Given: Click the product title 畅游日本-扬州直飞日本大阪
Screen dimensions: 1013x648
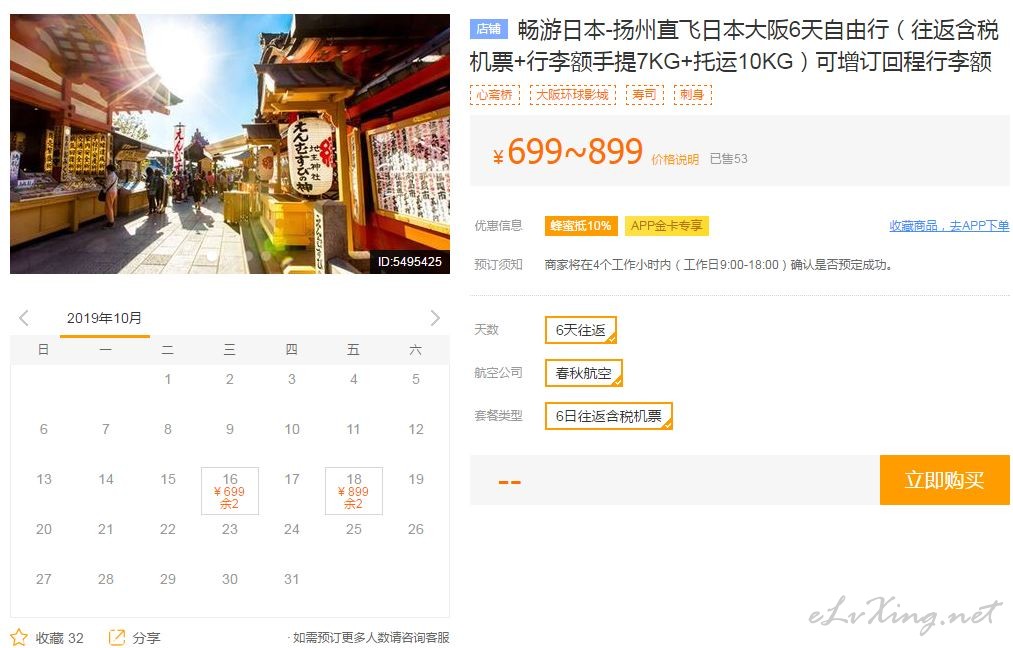Looking at the screenshot, I should click(734, 45).
